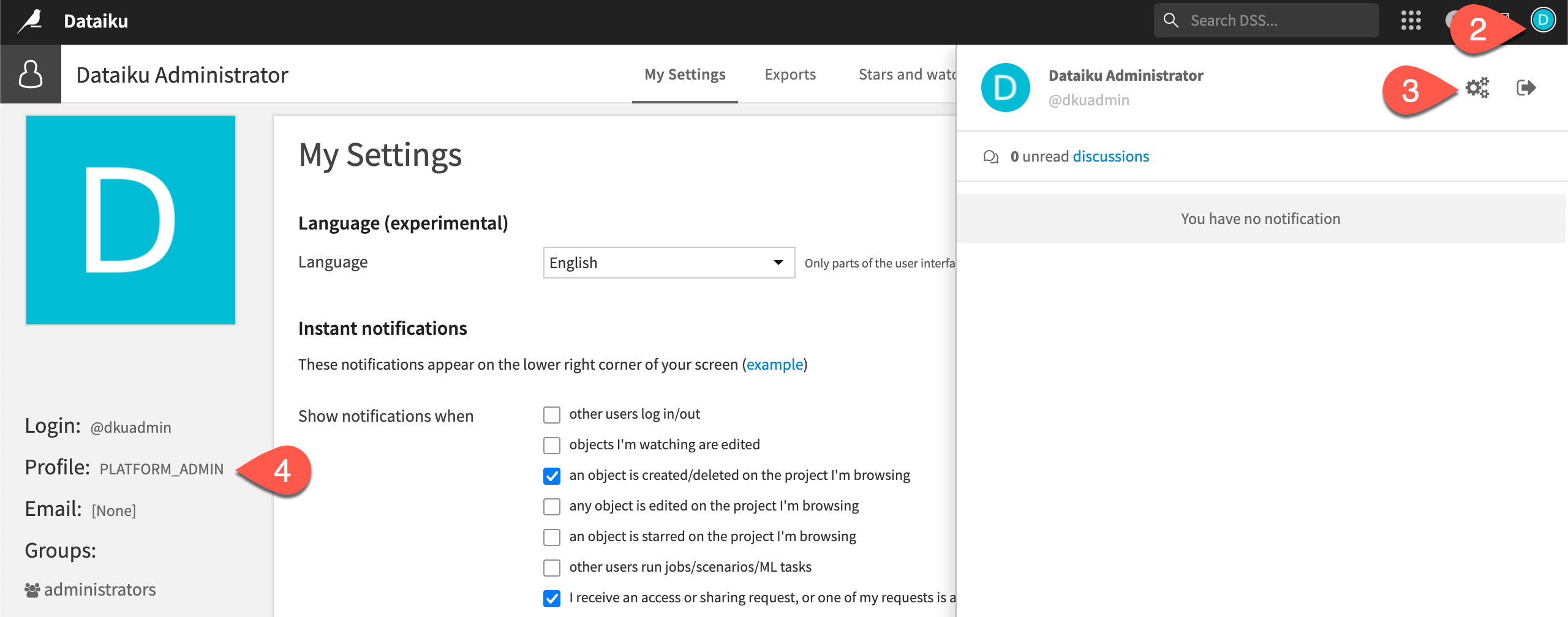
Task: Check 'objects I'm watching are edited'
Action: (552, 445)
